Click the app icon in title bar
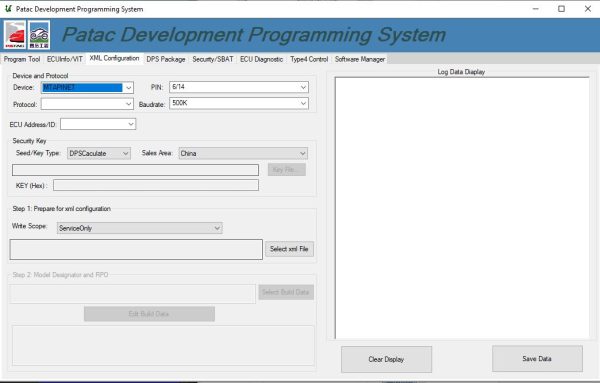Screen dimensions: 600x383 (8, 9)
